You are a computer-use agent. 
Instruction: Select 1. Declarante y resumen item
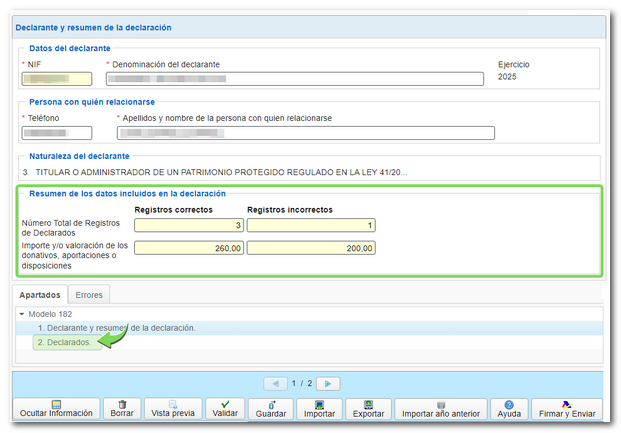(116, 328)
